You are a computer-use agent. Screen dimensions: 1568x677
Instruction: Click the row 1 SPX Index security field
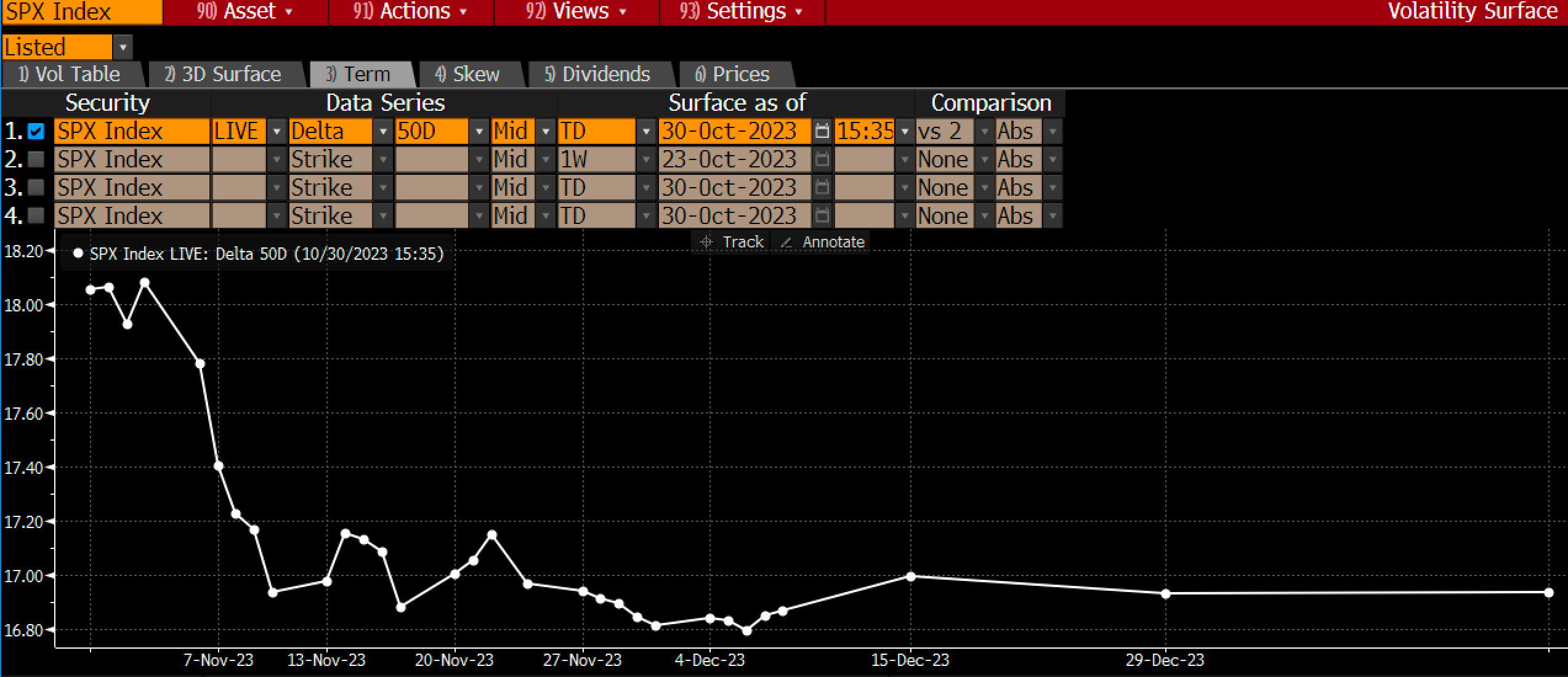click(132, 131)
